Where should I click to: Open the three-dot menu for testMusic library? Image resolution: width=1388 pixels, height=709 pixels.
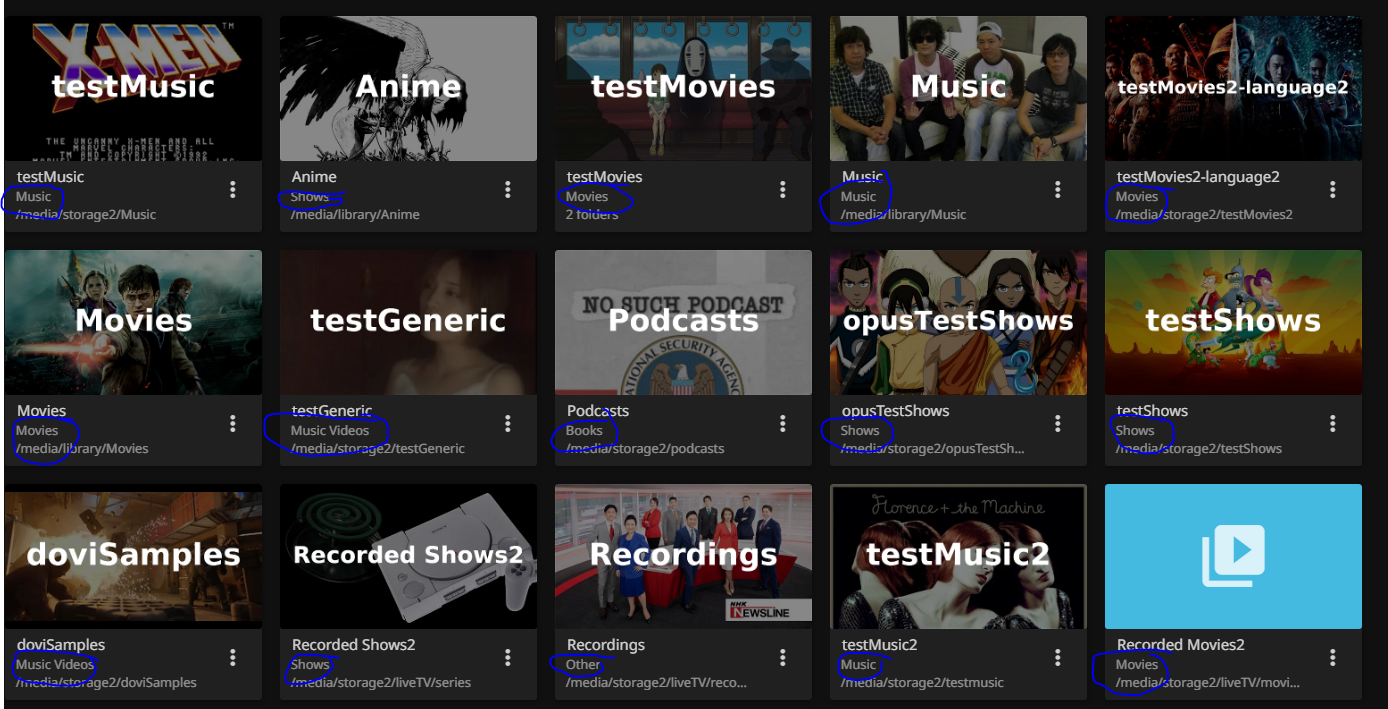point(233,189)
